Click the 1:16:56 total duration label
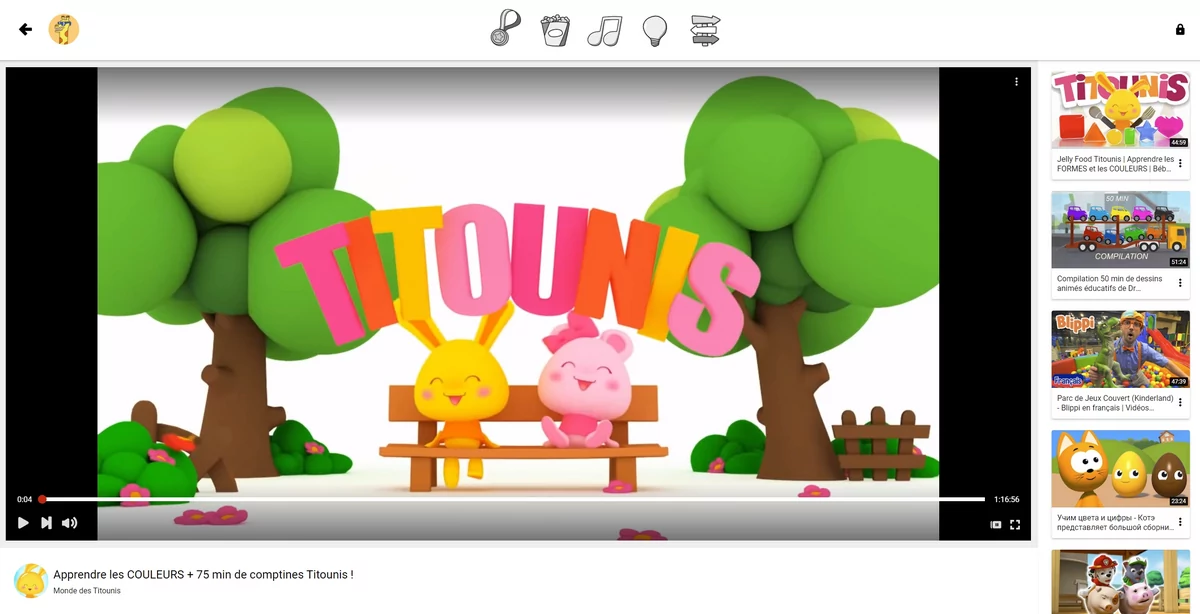1200x614 pixels. [1006, 499]
